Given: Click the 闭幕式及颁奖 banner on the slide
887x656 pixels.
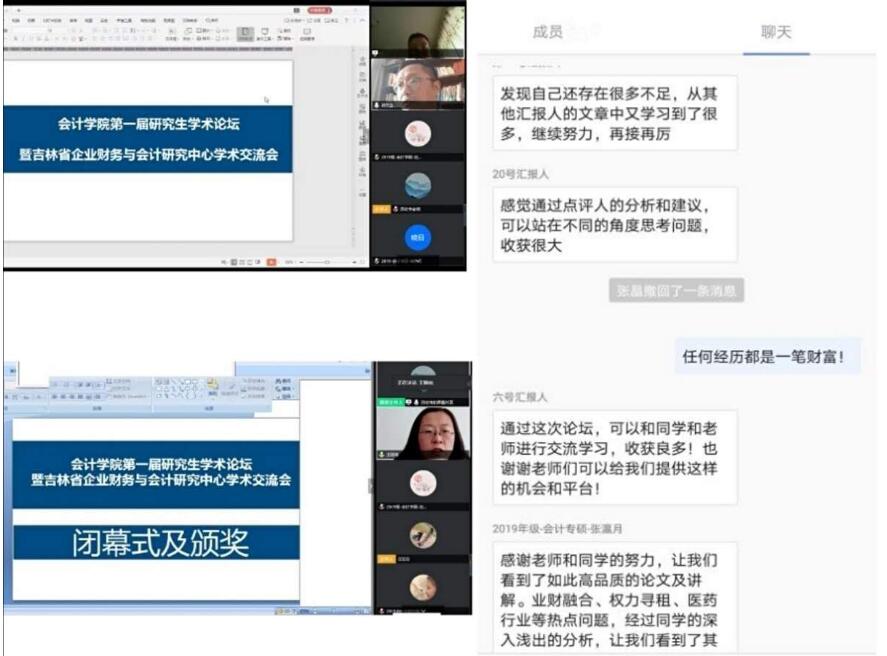Looking at the screenshot, I should [157, 543].
